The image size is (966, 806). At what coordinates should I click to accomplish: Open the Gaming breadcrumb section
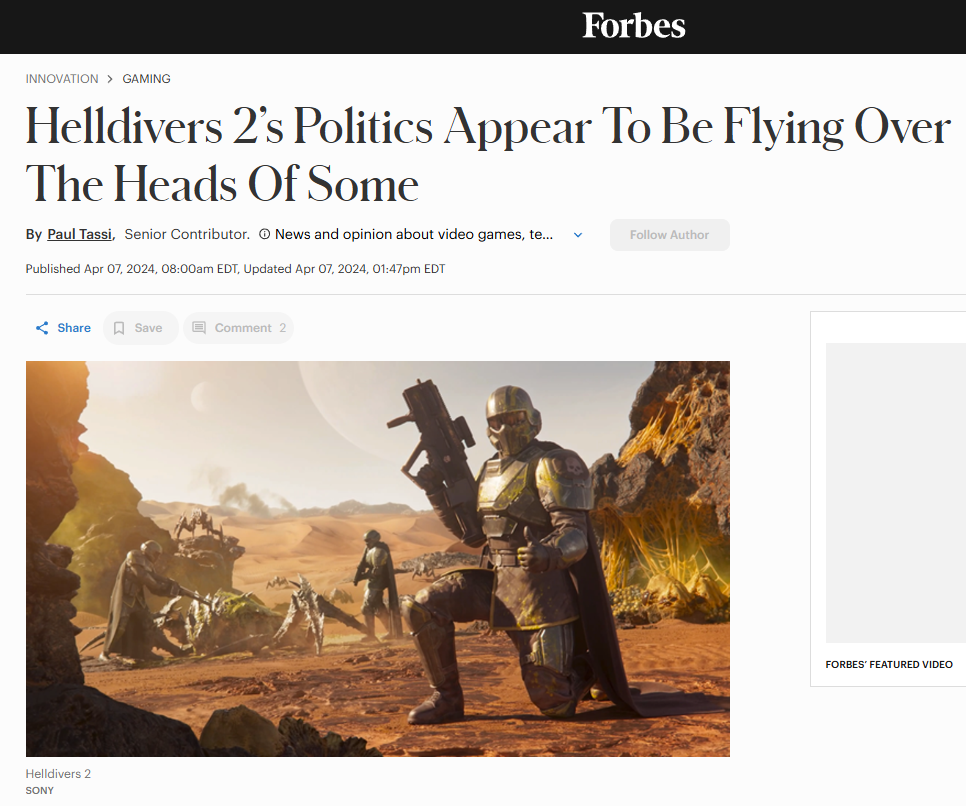click(x=147, y=79)
